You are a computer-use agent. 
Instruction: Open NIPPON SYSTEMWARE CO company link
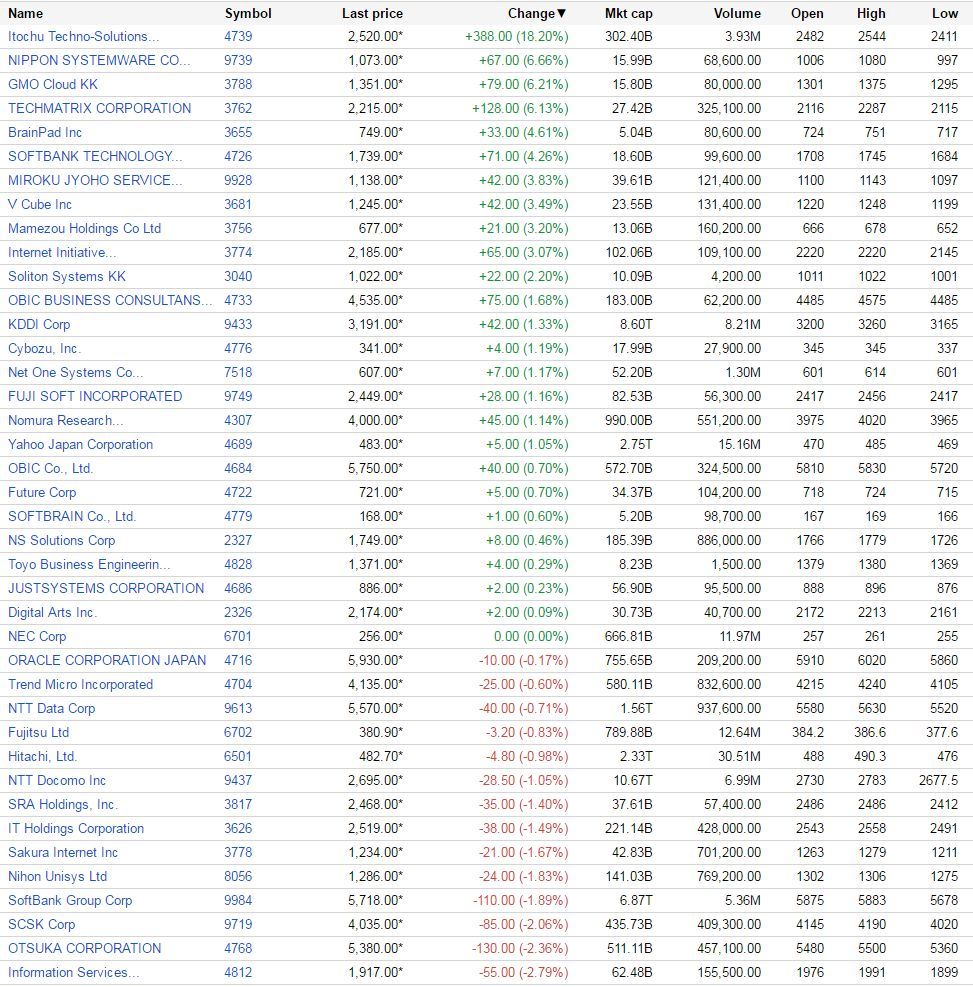99,60
